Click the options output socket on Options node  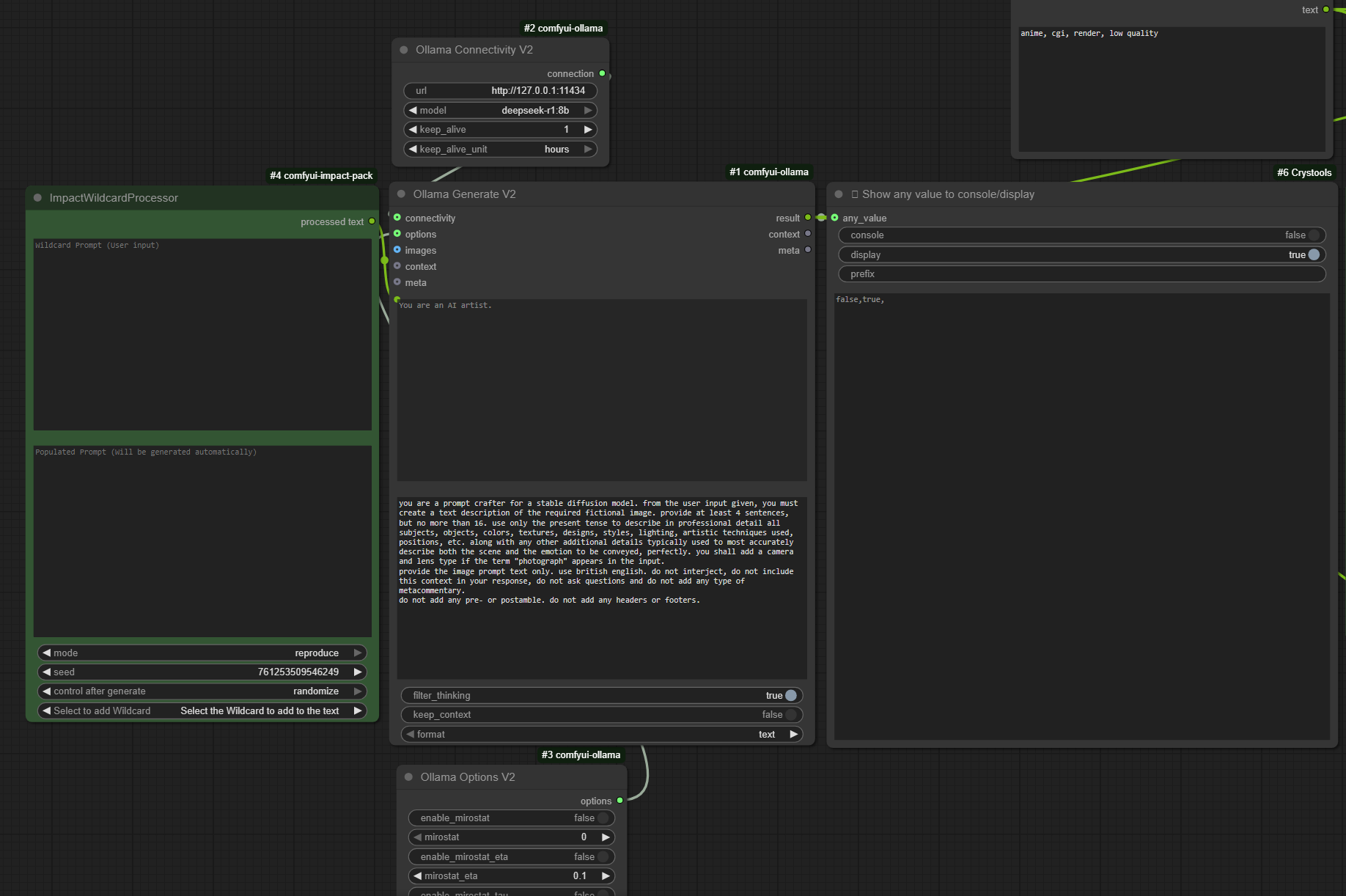click(619, 801)
